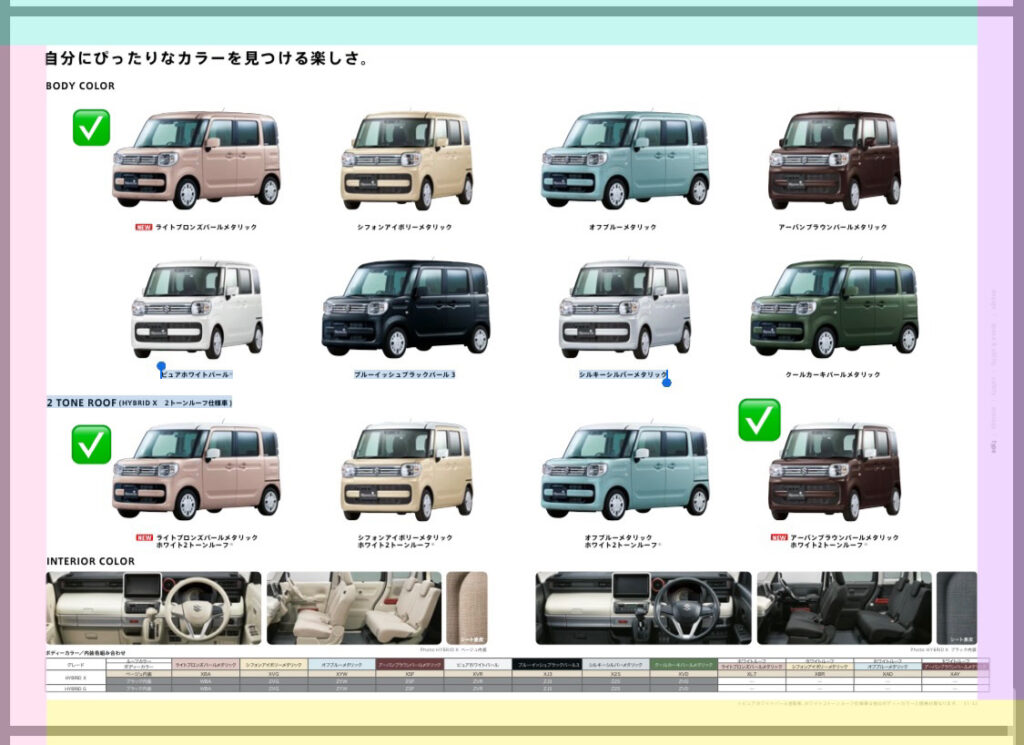Select the two-tone Chiffon Ivory white-roof car
The height and width of the screenshot is (745, 1024).
coord(407,471)
